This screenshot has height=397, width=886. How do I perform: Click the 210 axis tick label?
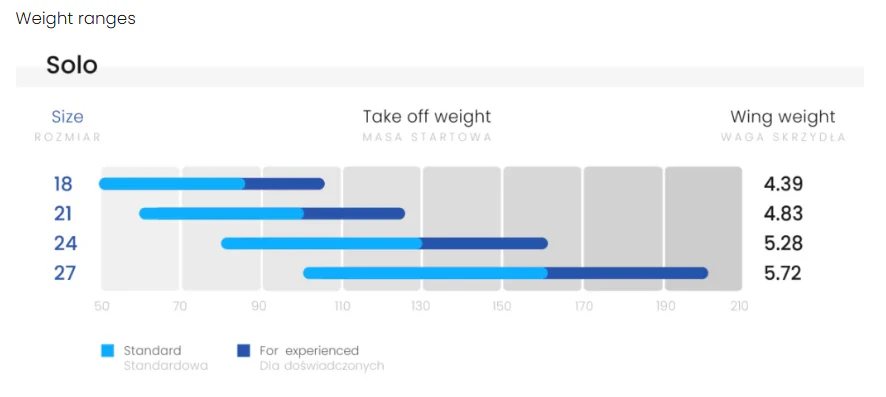739,307
